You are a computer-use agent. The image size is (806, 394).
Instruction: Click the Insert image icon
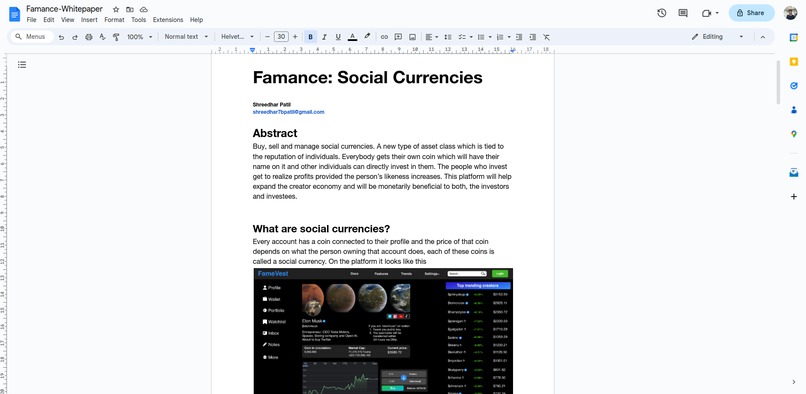click(x=412, y=37)
